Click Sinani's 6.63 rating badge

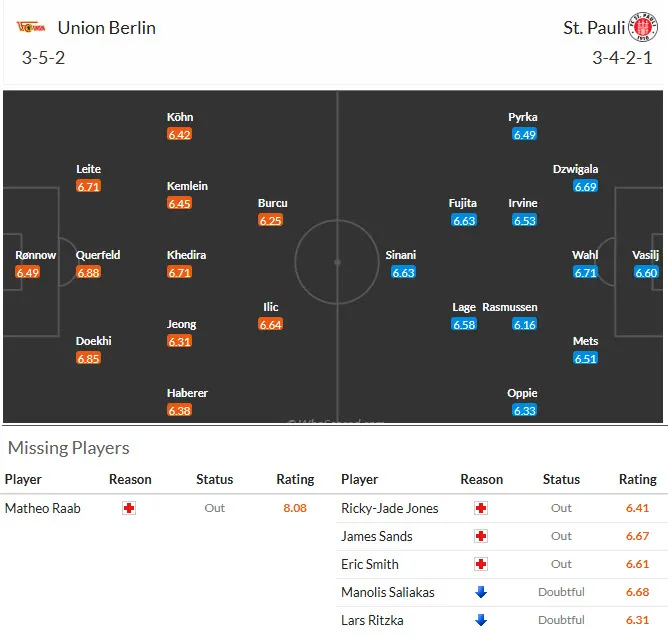(403, 272)
